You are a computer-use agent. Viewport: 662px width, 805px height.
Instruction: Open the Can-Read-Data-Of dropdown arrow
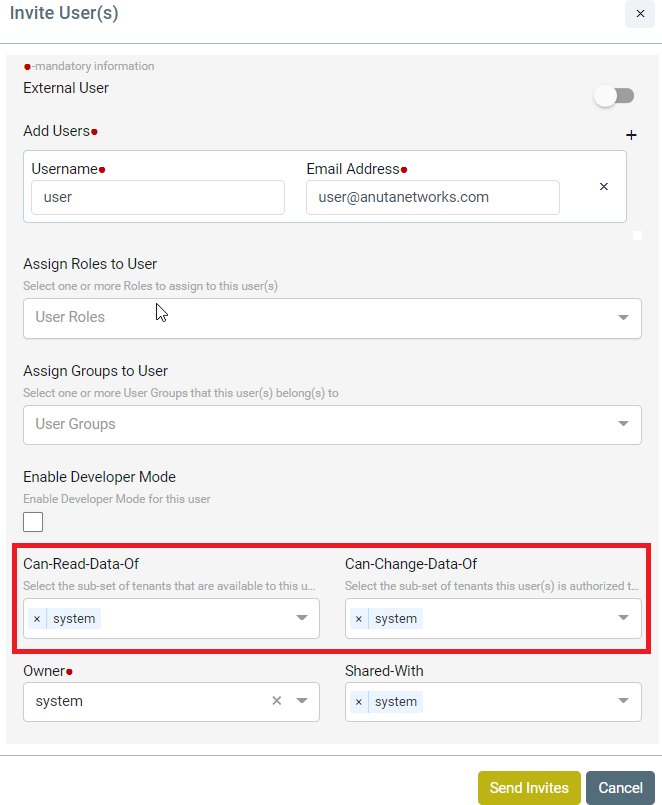click(302, 618)
